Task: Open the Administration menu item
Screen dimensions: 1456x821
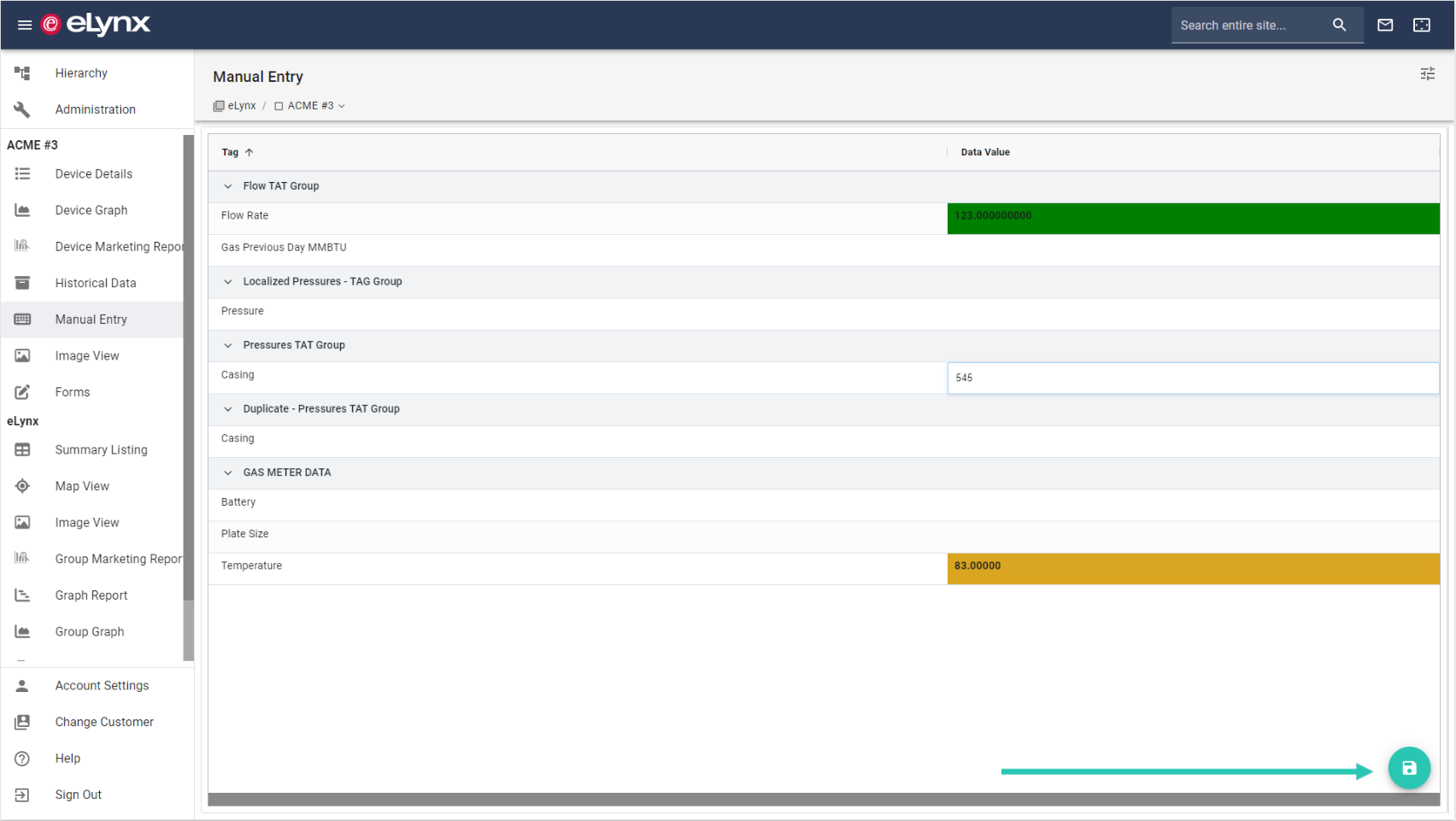Action: pyautogui.click(x=96, y=109)
